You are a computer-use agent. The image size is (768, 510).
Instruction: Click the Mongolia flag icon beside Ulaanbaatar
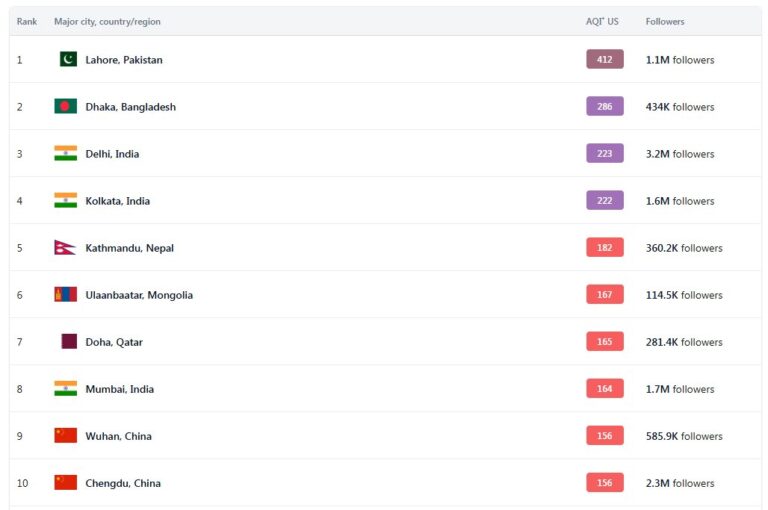[x=65, y=294]
